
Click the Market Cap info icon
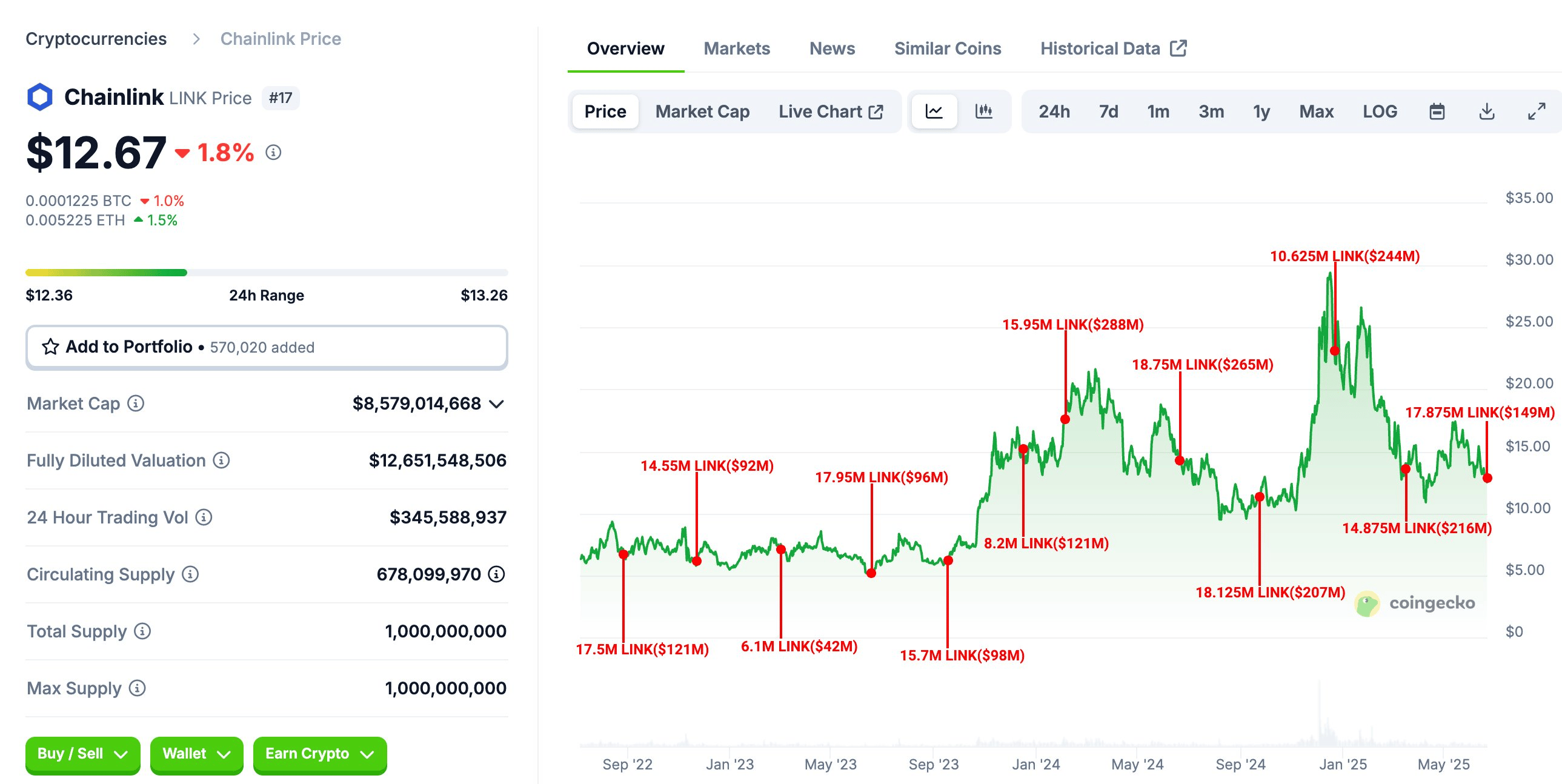coord(136,404)
